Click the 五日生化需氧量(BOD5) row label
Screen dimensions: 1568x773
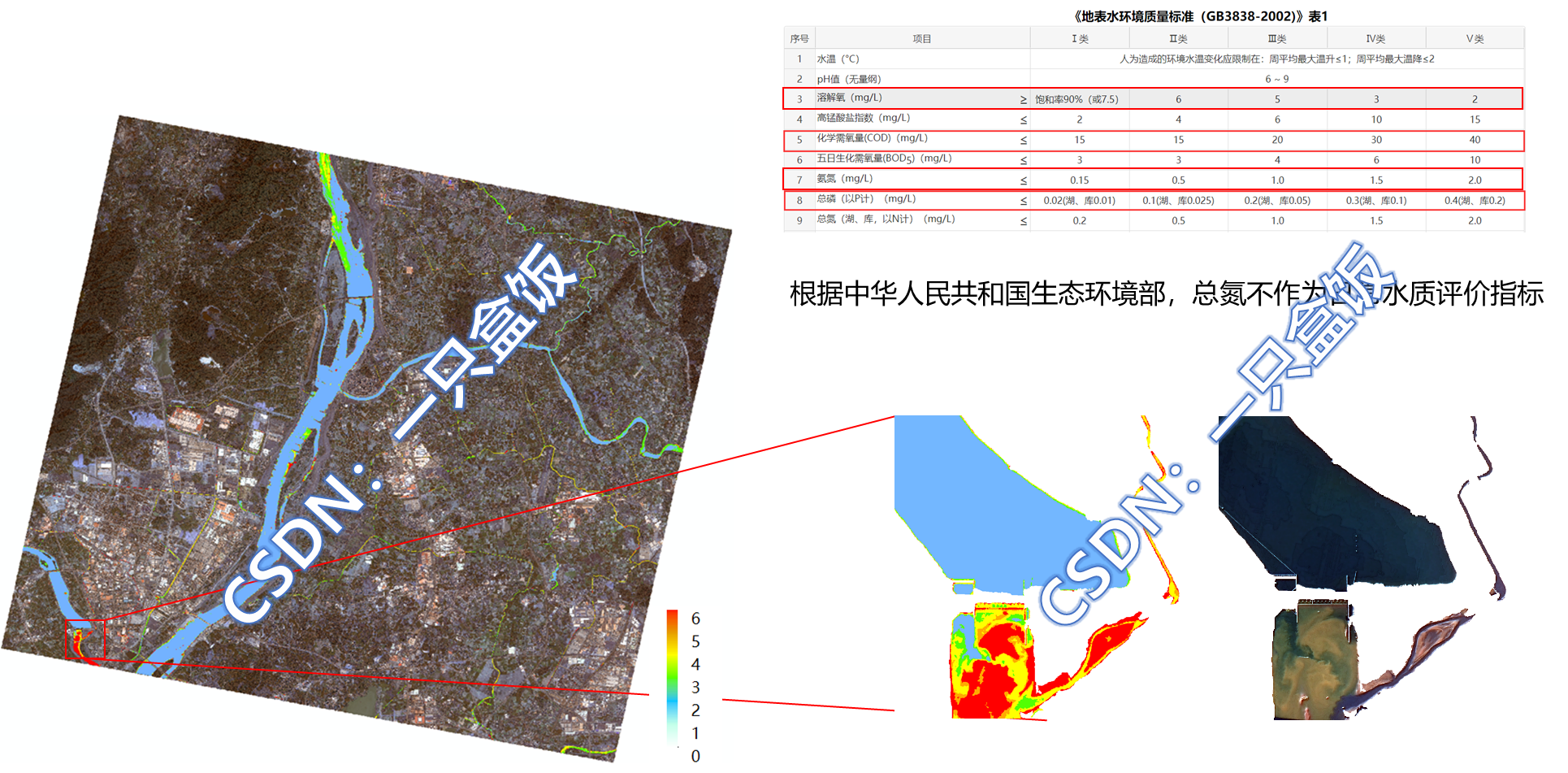tap(884, 159)
